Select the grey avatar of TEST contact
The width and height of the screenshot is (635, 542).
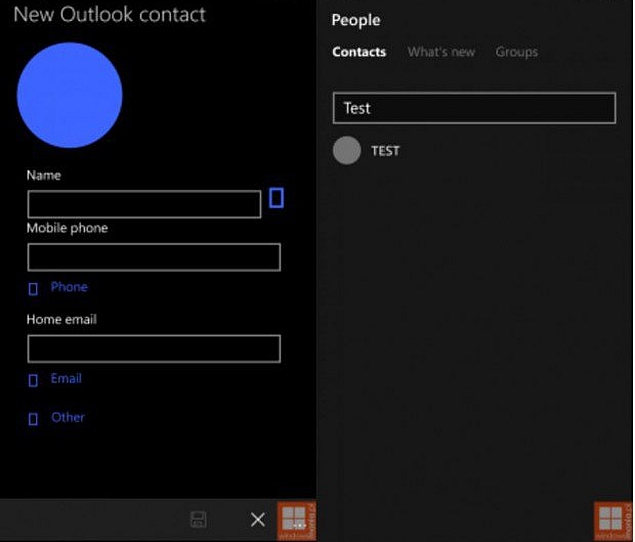coord(347,151)
